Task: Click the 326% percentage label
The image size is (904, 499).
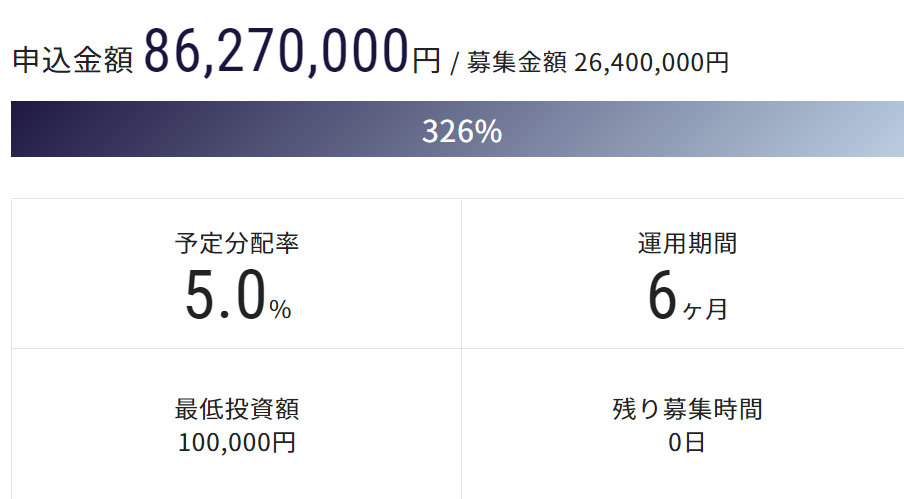Action: (461, 131)
